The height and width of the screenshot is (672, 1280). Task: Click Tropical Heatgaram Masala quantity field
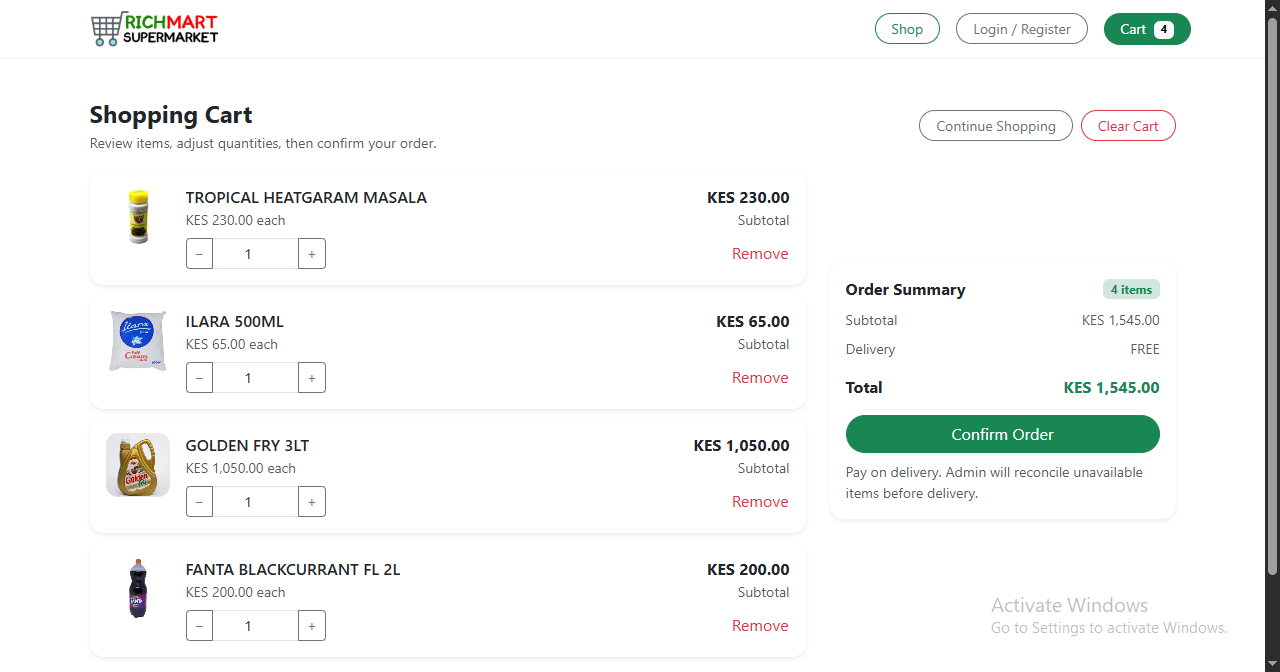click(255, 254)
